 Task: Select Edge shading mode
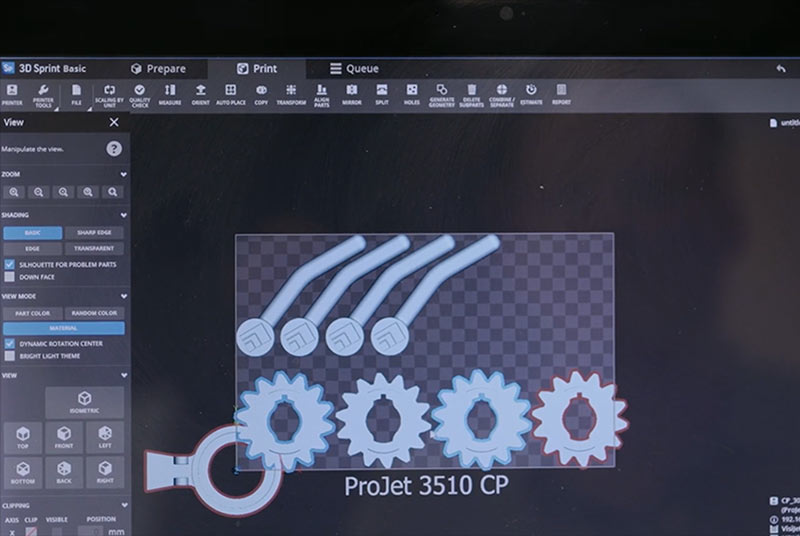(x=33, y=248)
